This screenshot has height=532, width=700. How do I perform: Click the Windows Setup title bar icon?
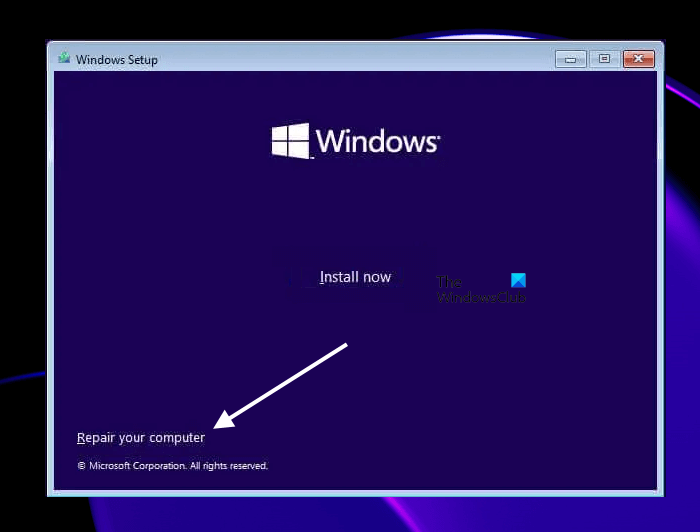point(64,58)
